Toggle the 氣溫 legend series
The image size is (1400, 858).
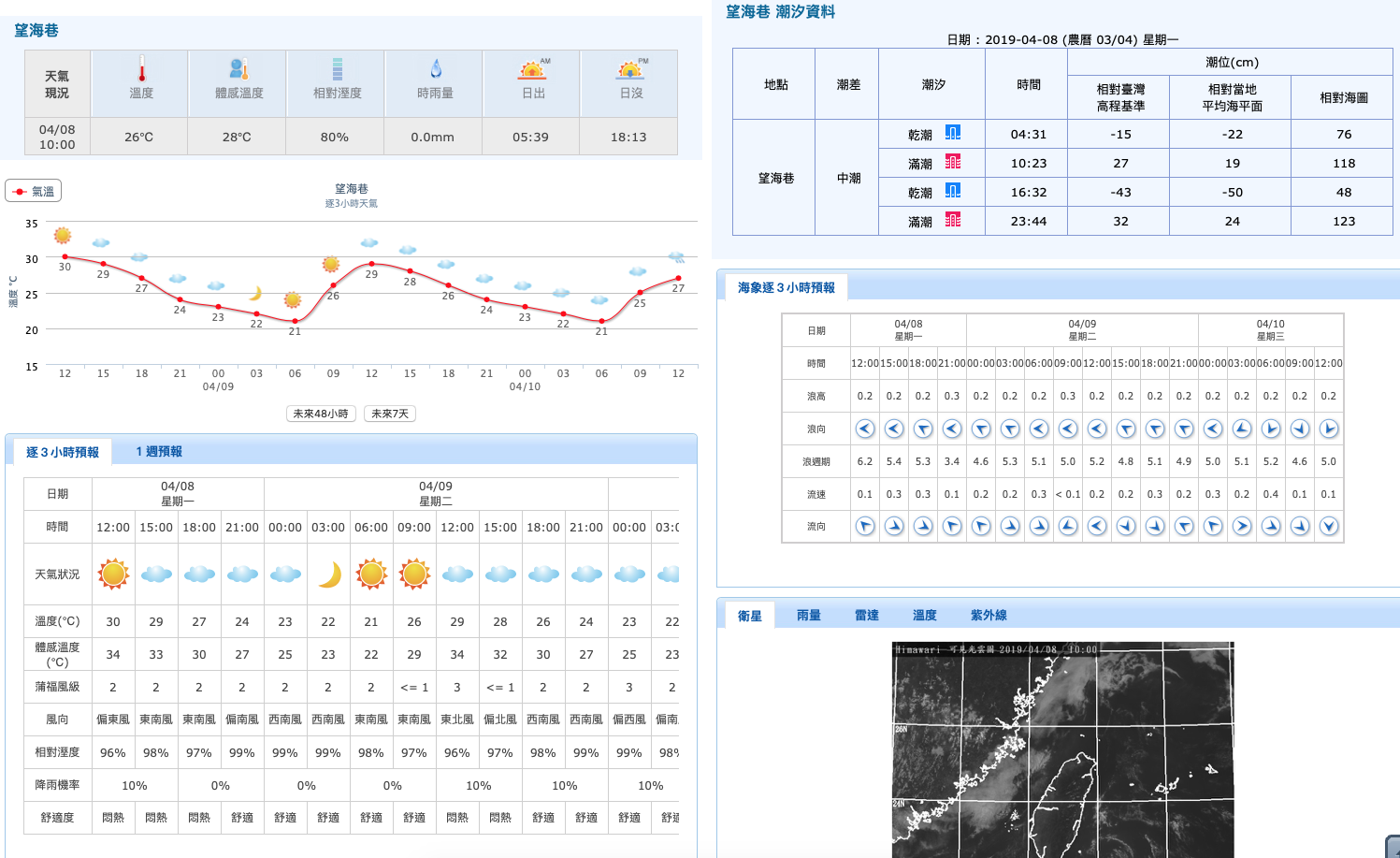[x=33, y=191]
